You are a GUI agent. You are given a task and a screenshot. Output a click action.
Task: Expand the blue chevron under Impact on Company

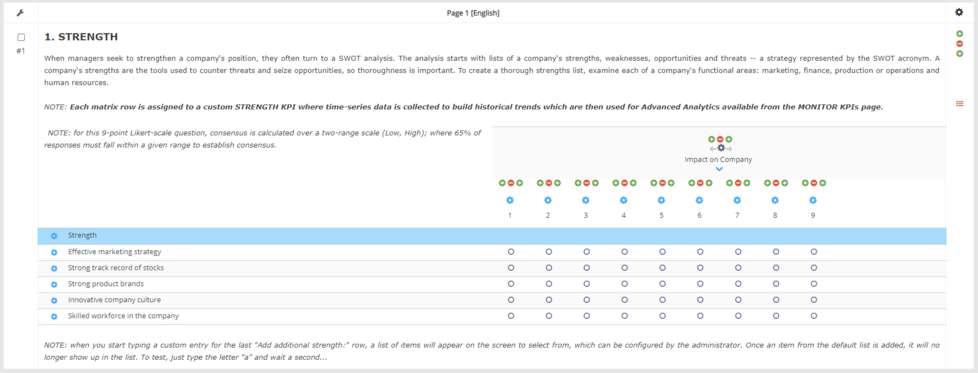point(719,169)
